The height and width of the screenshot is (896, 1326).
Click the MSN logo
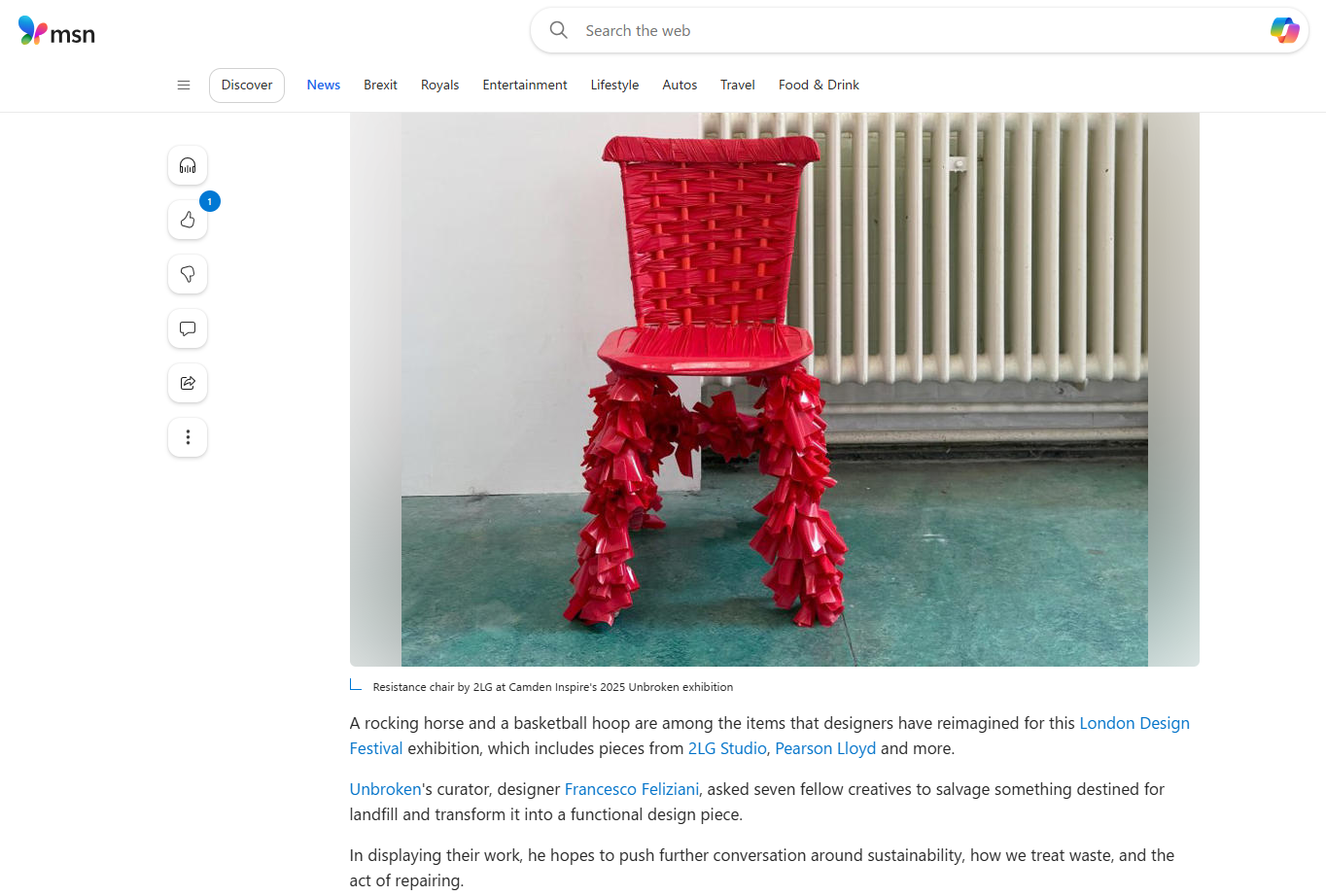[56, 31]
